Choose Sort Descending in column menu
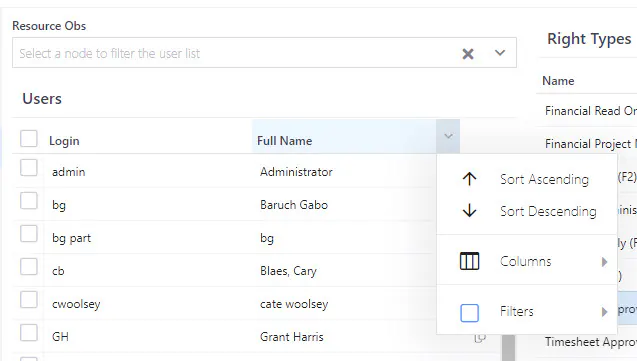This screenshot has height=361, width=637. click(x=527, y=211)
